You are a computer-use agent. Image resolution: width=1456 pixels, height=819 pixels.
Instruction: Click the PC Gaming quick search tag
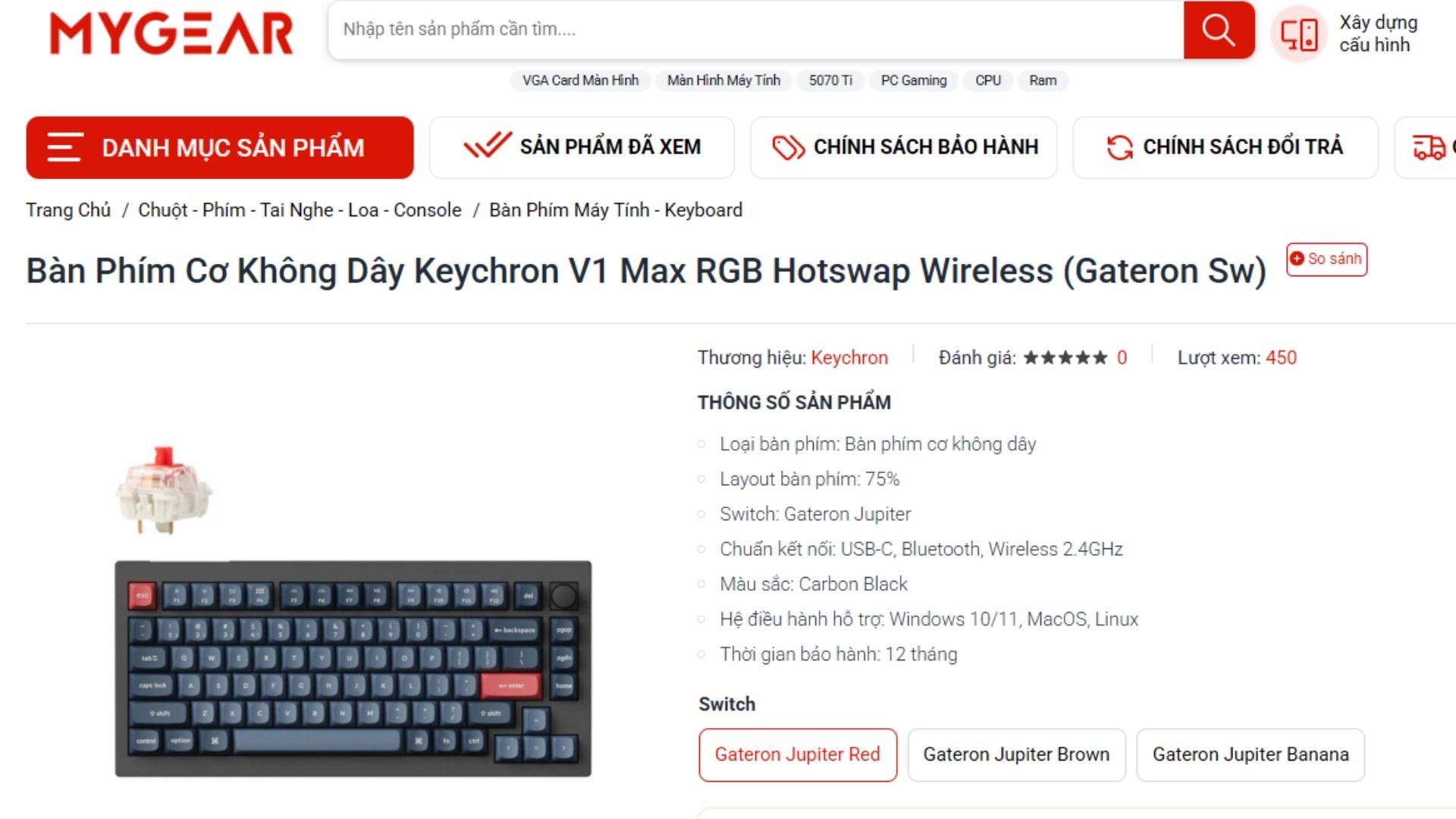coord(914,80)
